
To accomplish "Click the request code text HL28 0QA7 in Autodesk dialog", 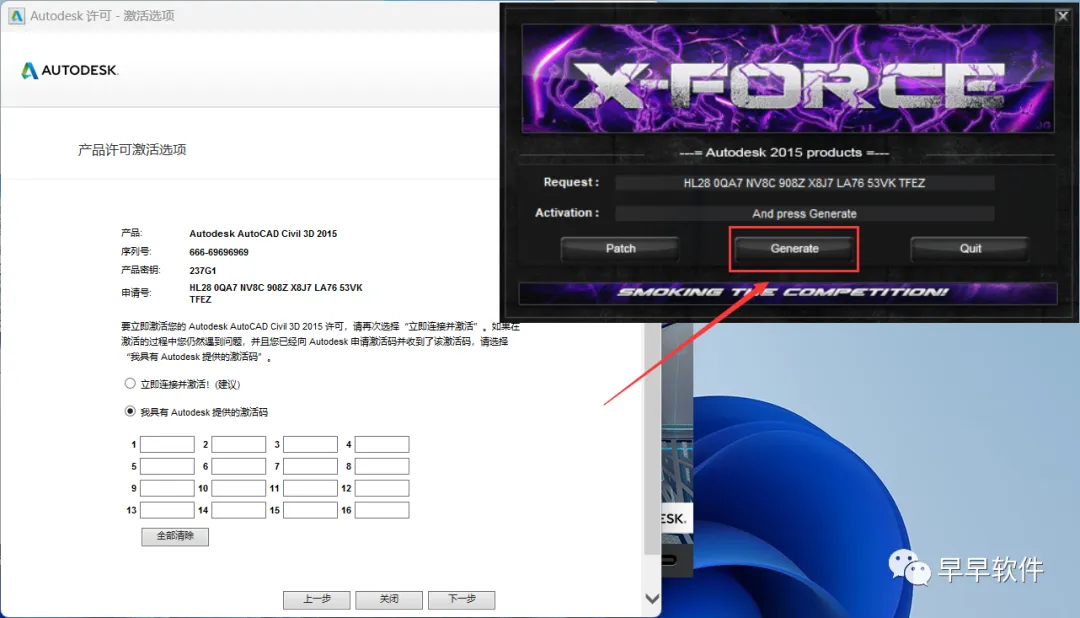I will click(276, 293).
